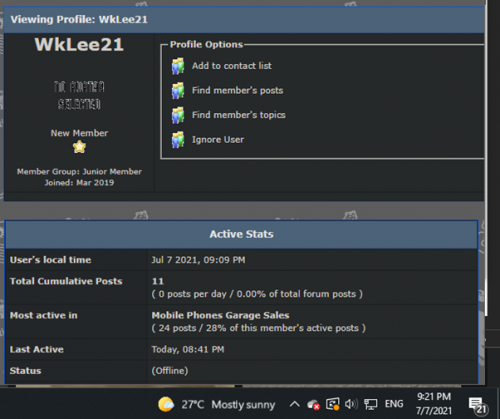Click the Ignore User link
The image size is (500, 419).
pos(218,140)
